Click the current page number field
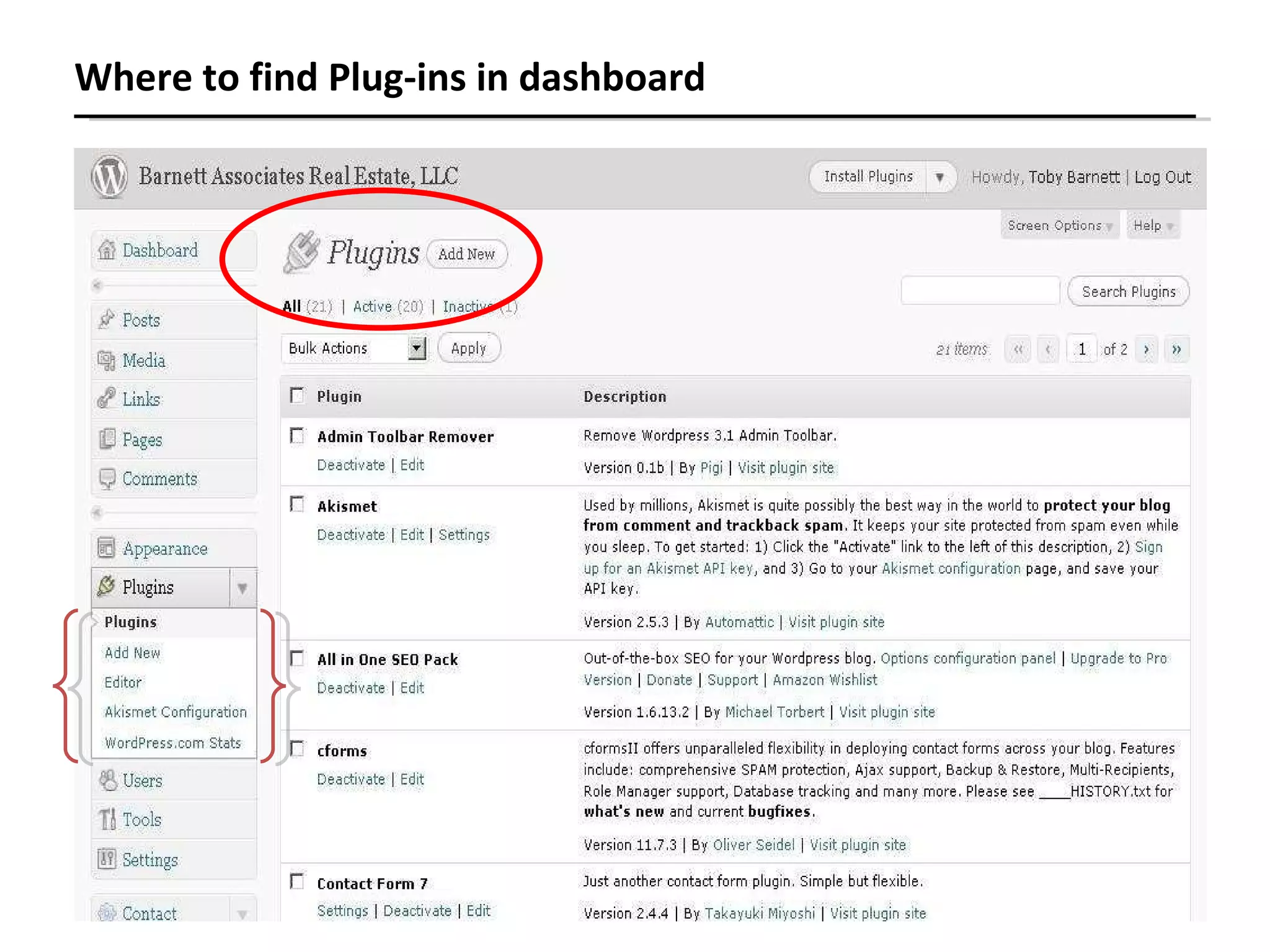Viewport: 1270px width, 952px height. click(x=1082, y=350)
